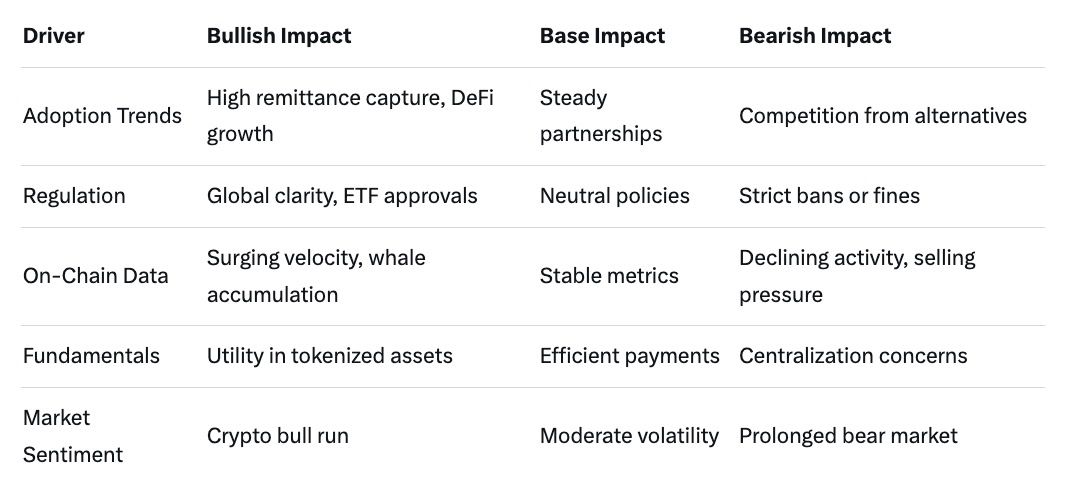Click the 'Global clarity, ETF approvals' cell
The image size is (1076, 496).
point(342,196)
